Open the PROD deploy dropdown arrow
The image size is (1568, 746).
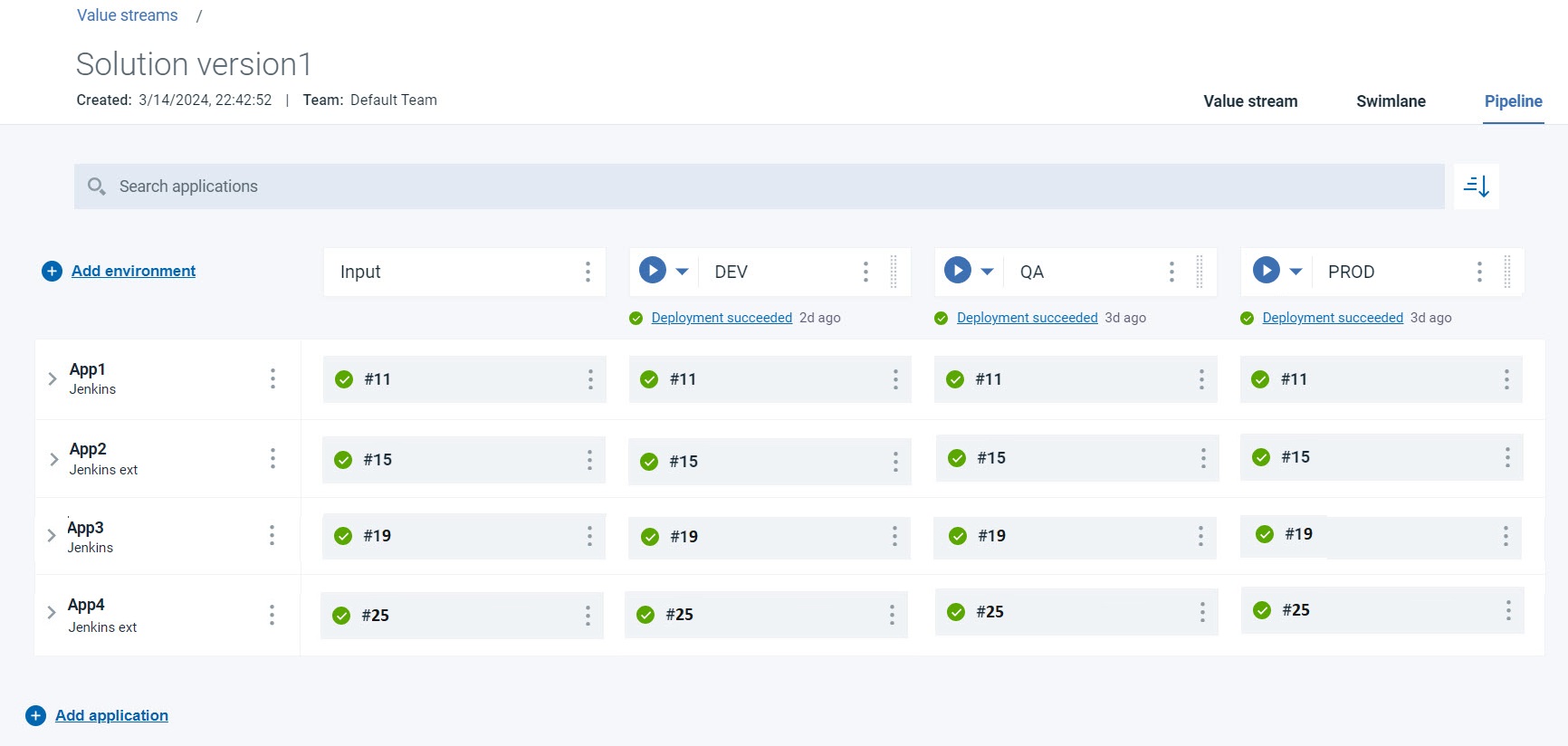[x=1296, y=272]
